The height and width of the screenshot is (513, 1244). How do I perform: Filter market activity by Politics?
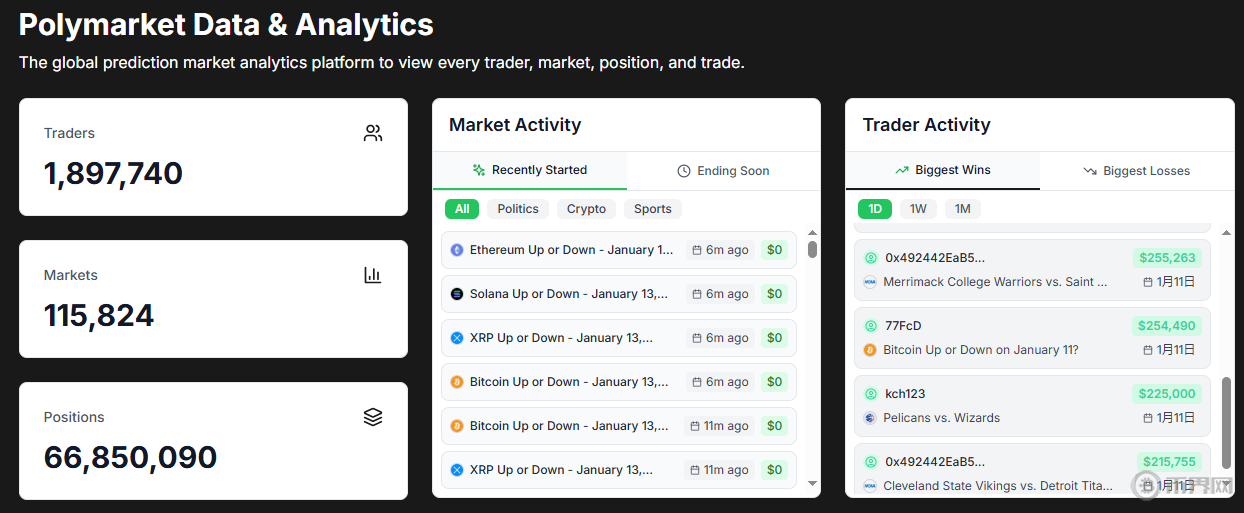[518, 209]
